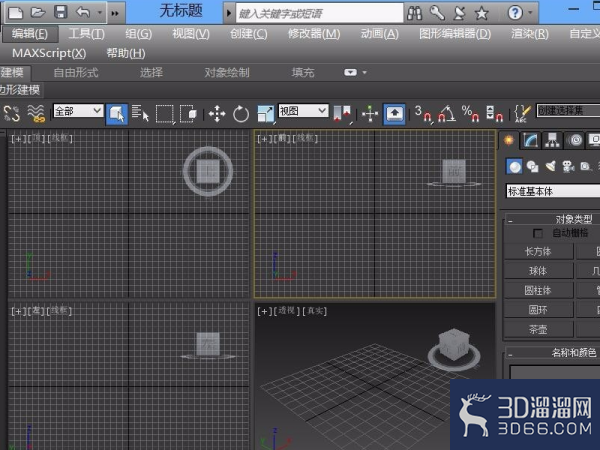This screenshot has width=600, height=450.
Task: Expand the dropdown arrow beside help icon
Action: [x=530, y=13]
